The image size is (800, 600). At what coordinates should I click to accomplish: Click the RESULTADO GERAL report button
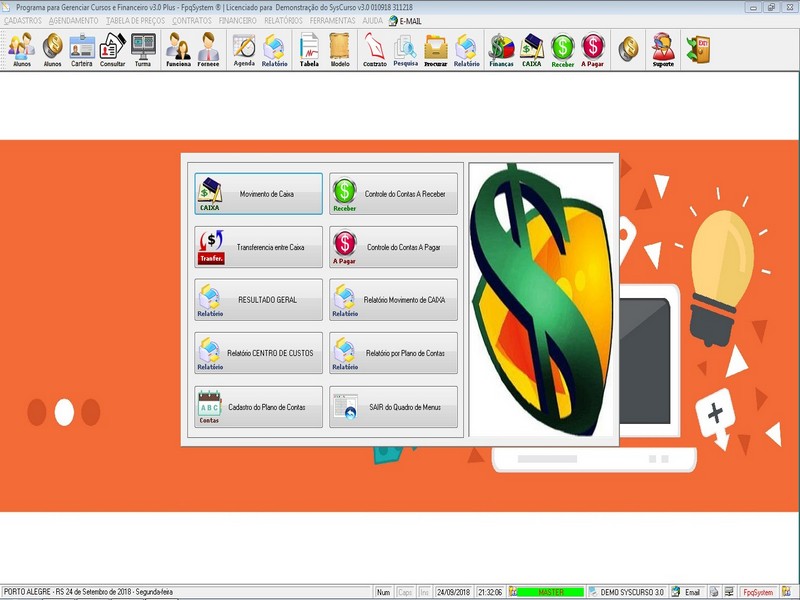coord(258,300)
